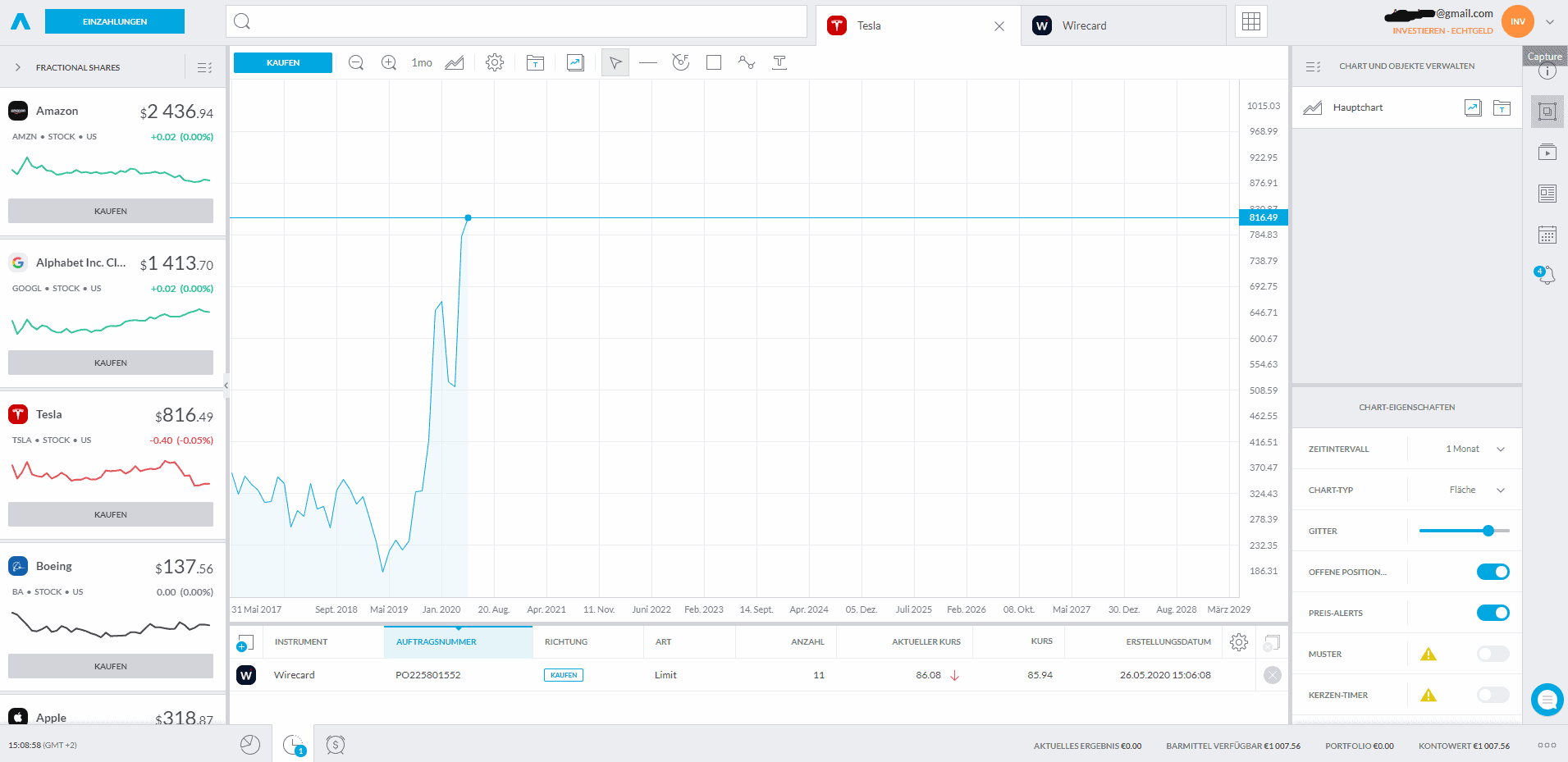Image resolution: width=1568 pixels, height=762 pixels.
Task: Click Kaufen under Alphabet Inc.
Action: click(111, 363)
